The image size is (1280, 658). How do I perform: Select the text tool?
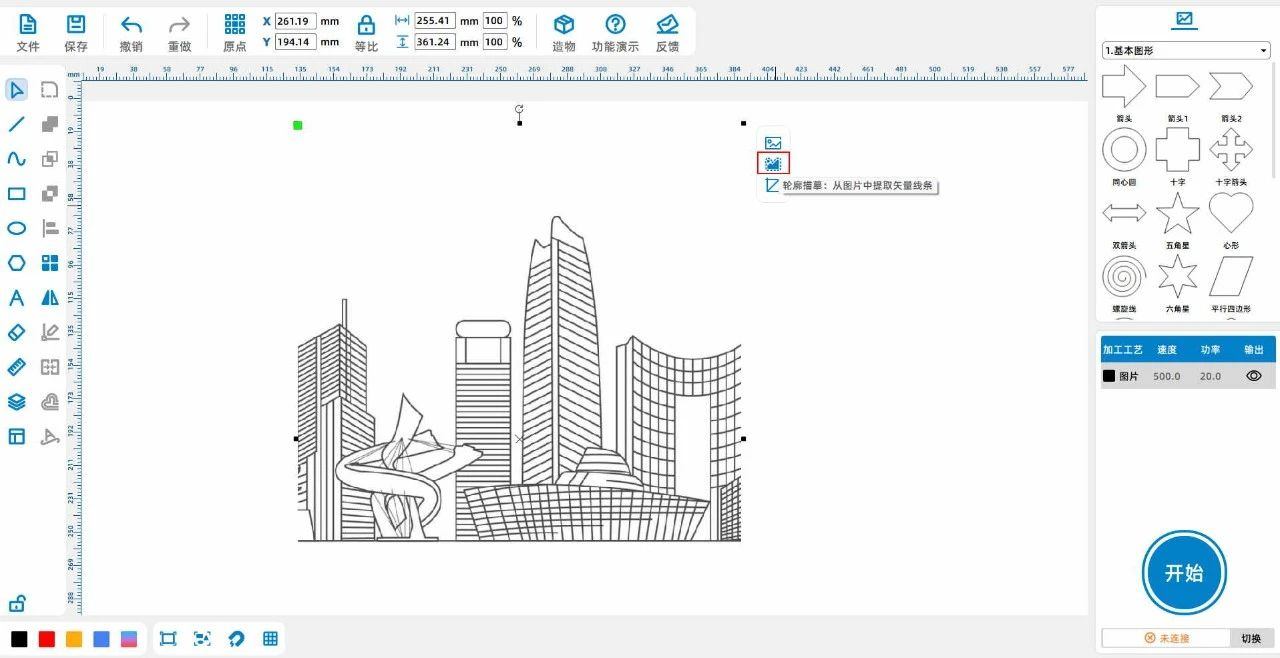click(x=17, y=298)
